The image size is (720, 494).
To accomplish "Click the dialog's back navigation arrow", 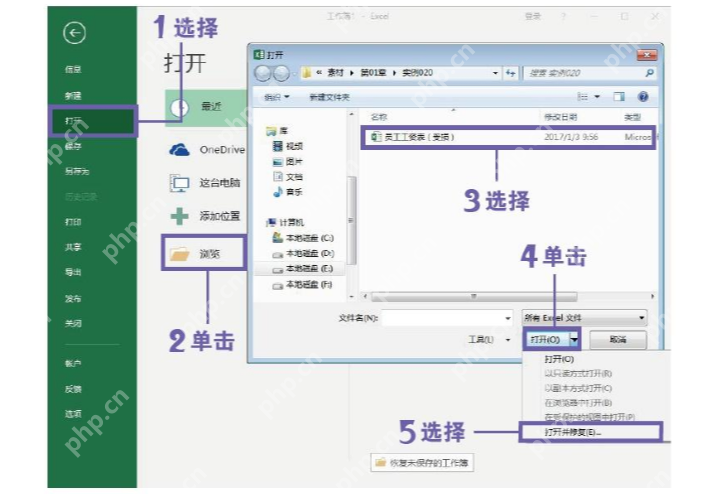I will 263,73.
